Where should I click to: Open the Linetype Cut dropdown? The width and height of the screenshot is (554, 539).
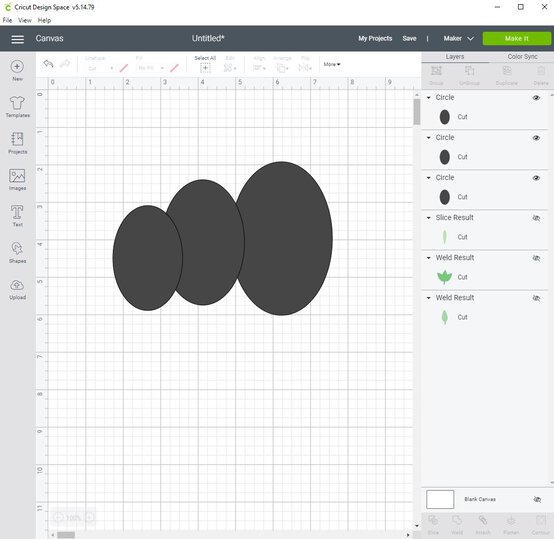point(100,68)
